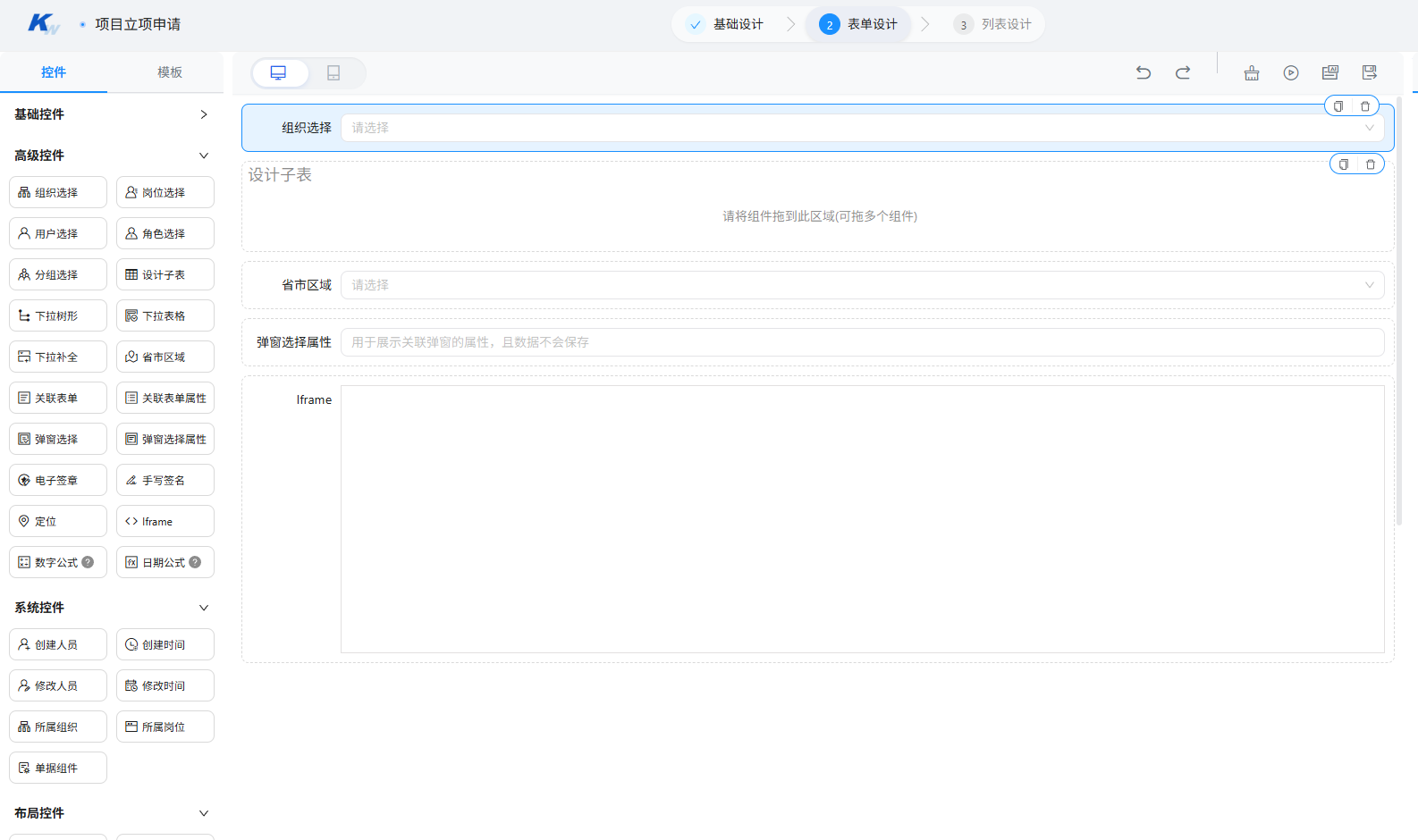Viewport: 1418px width, 840px height.
Task: Click the undo arrow icon
Action: [x=1144, y=72]
